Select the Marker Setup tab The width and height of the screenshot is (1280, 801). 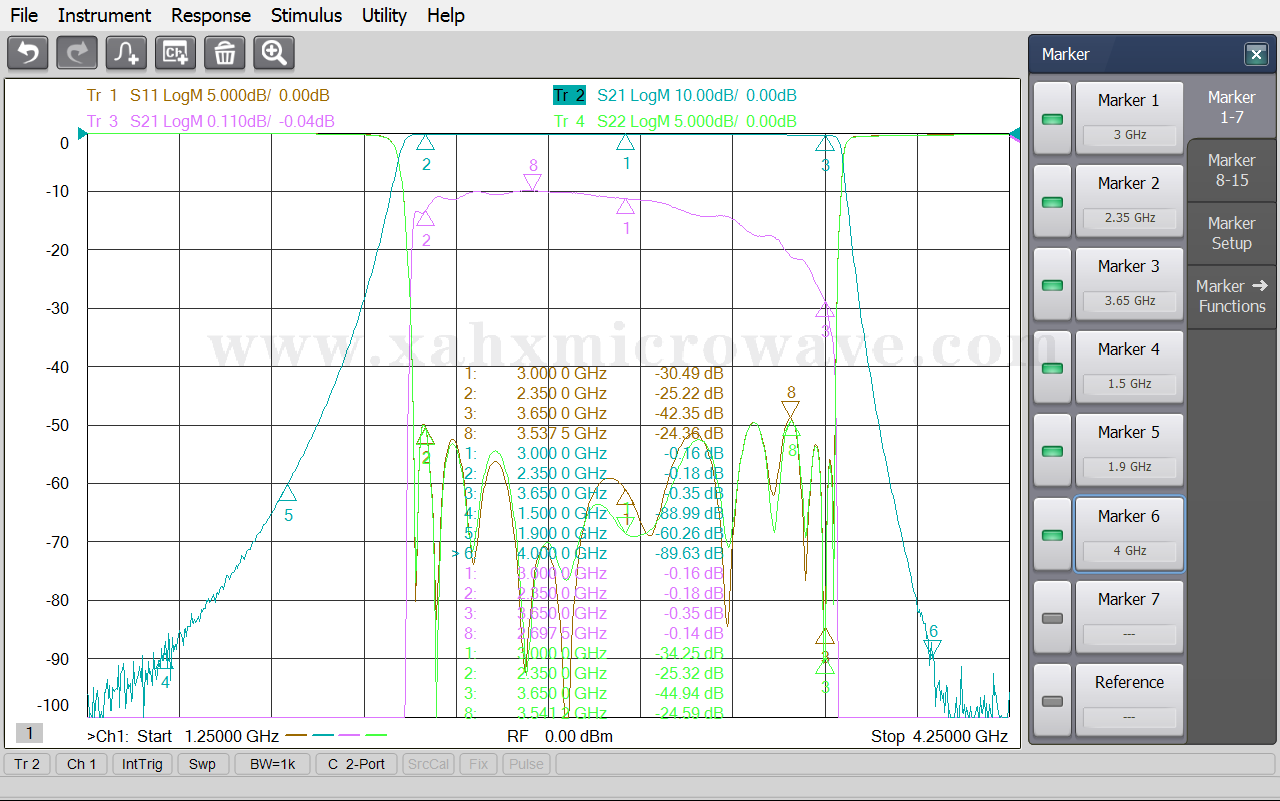(x=1231, y=233)
